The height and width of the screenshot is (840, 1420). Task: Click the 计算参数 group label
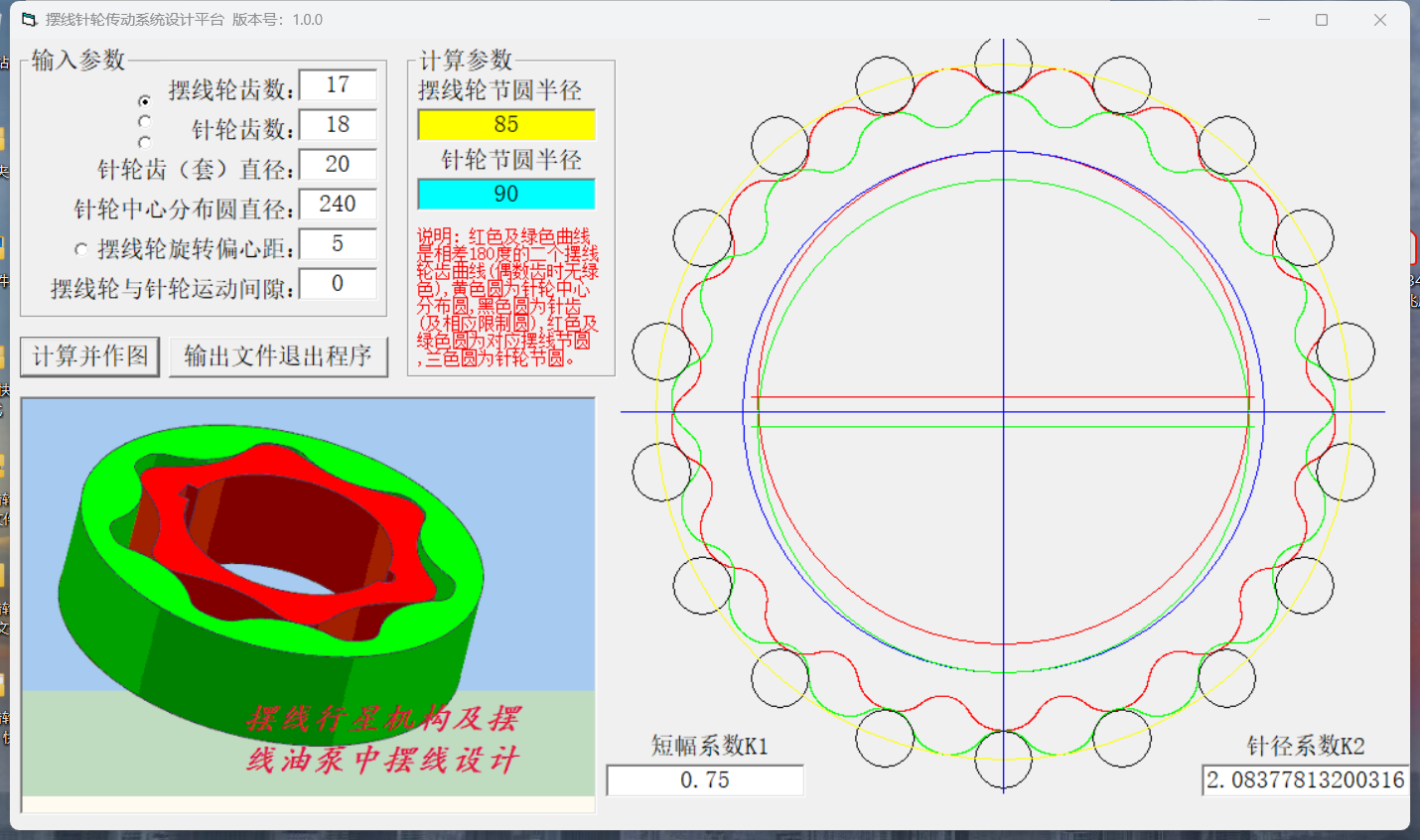coord(466,61)
